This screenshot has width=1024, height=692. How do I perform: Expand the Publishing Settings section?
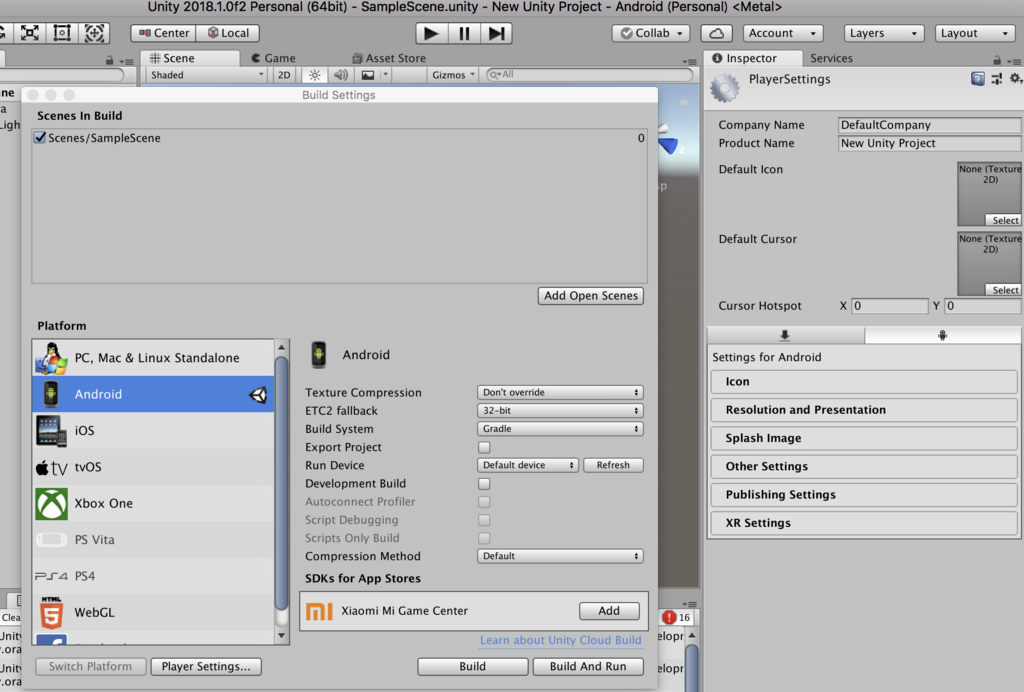864,495
